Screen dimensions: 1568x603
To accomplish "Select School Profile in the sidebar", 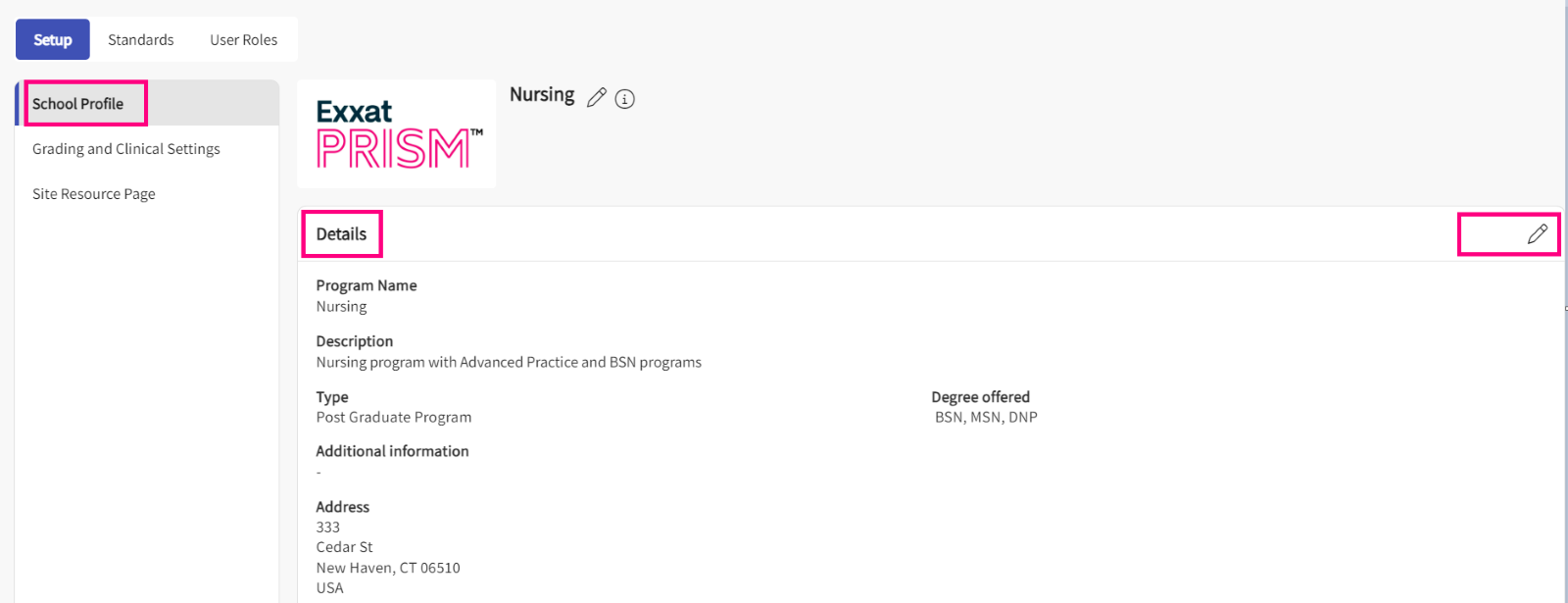I will tap(78, 104).
